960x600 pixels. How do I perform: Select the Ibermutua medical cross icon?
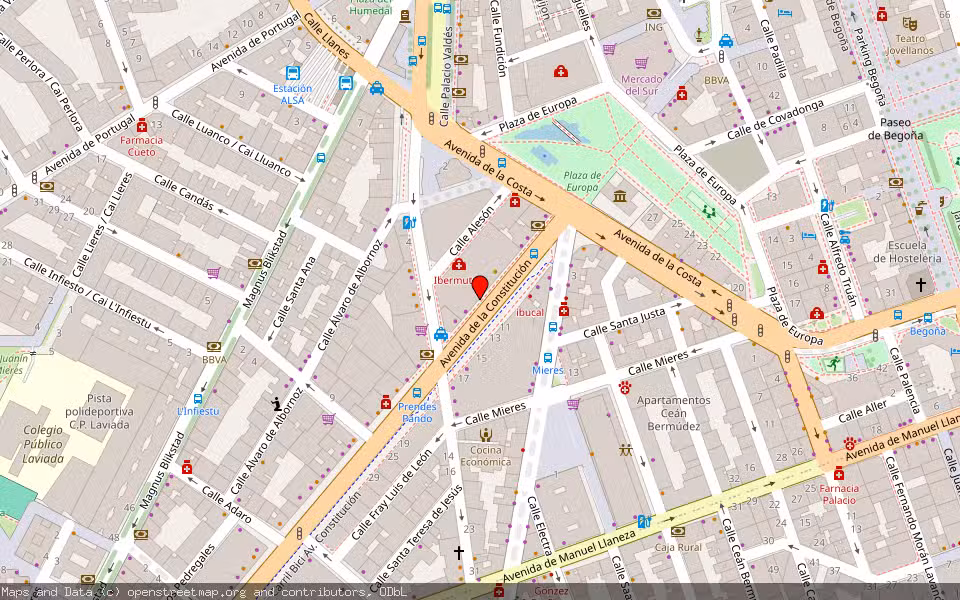(x=458, y=265)
